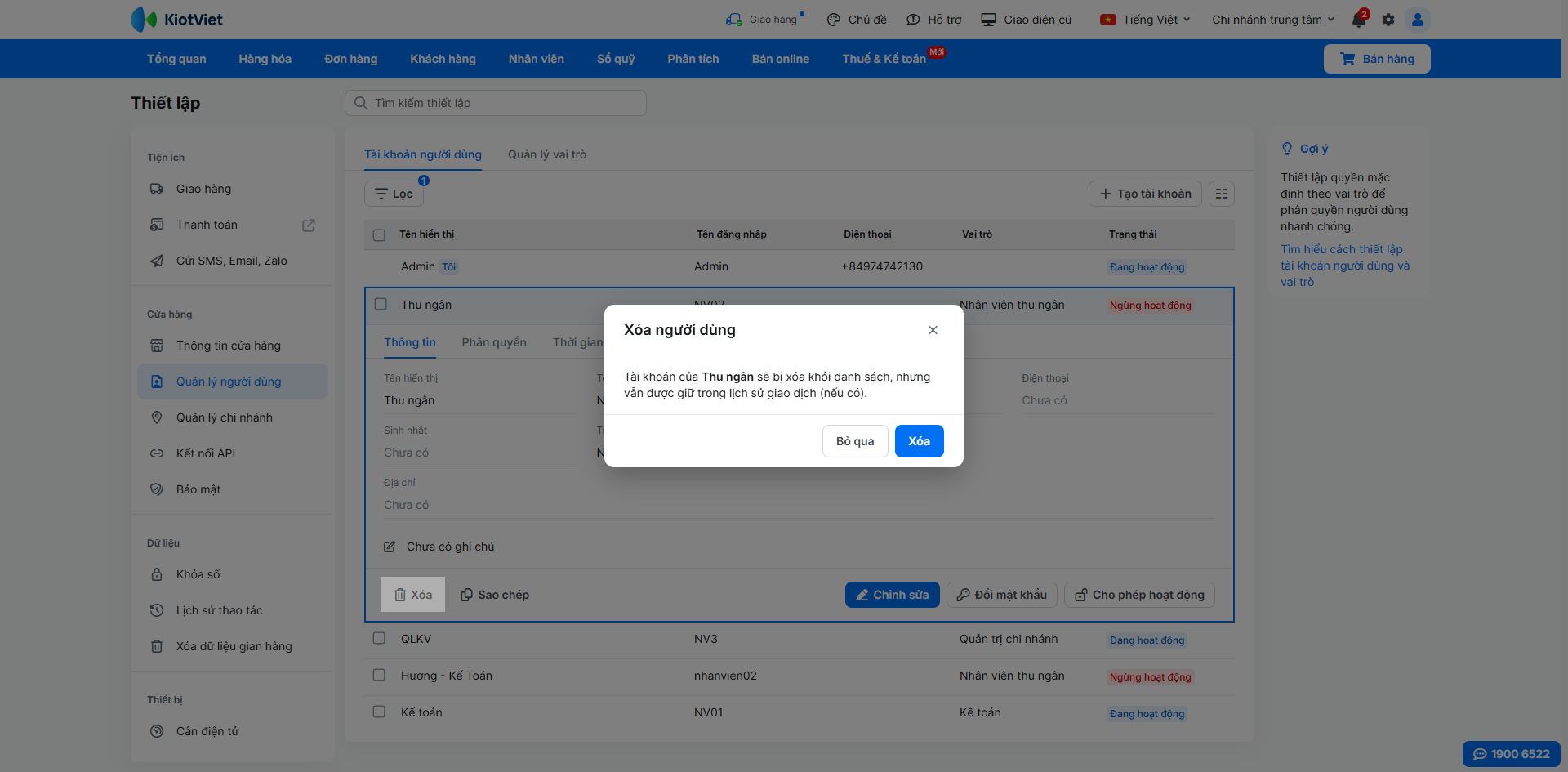This screenshot has height=772, width=1568.
Task: Click Tạo tài khoản button
Action: click(x=1145, y=194)
